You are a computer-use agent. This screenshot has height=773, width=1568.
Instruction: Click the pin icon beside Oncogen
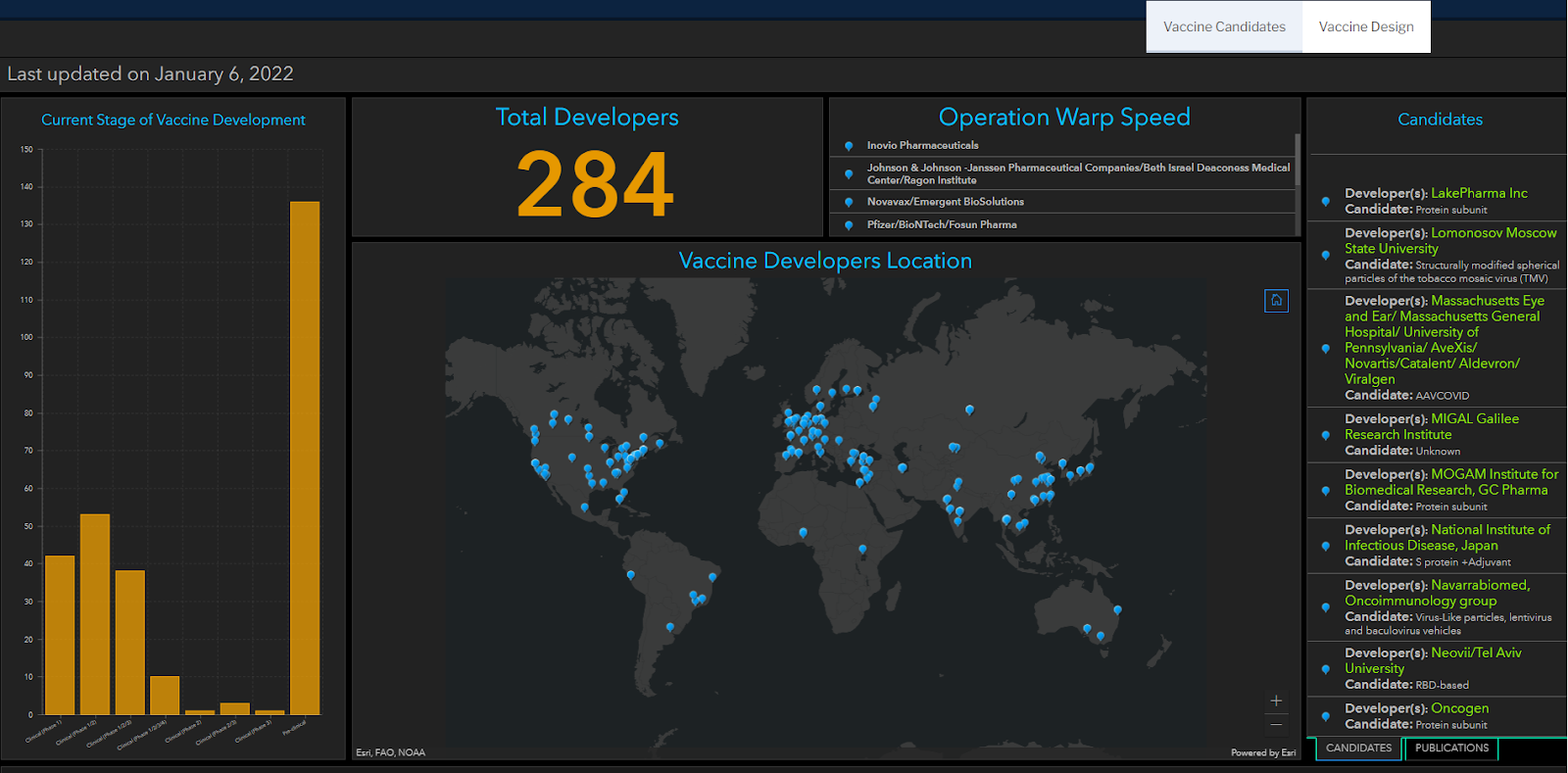pos(1326,716)
